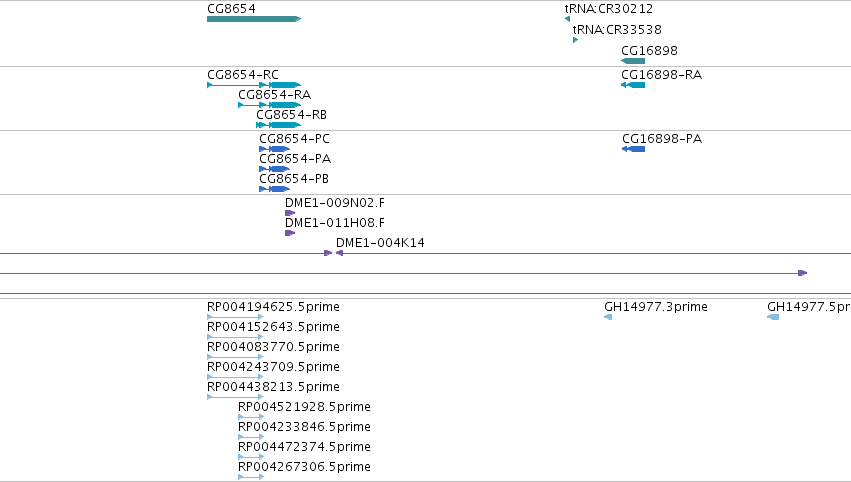
Task: Select tRNA:CR33538 gene arrow glyph
Action: click(x=575, y=40)
